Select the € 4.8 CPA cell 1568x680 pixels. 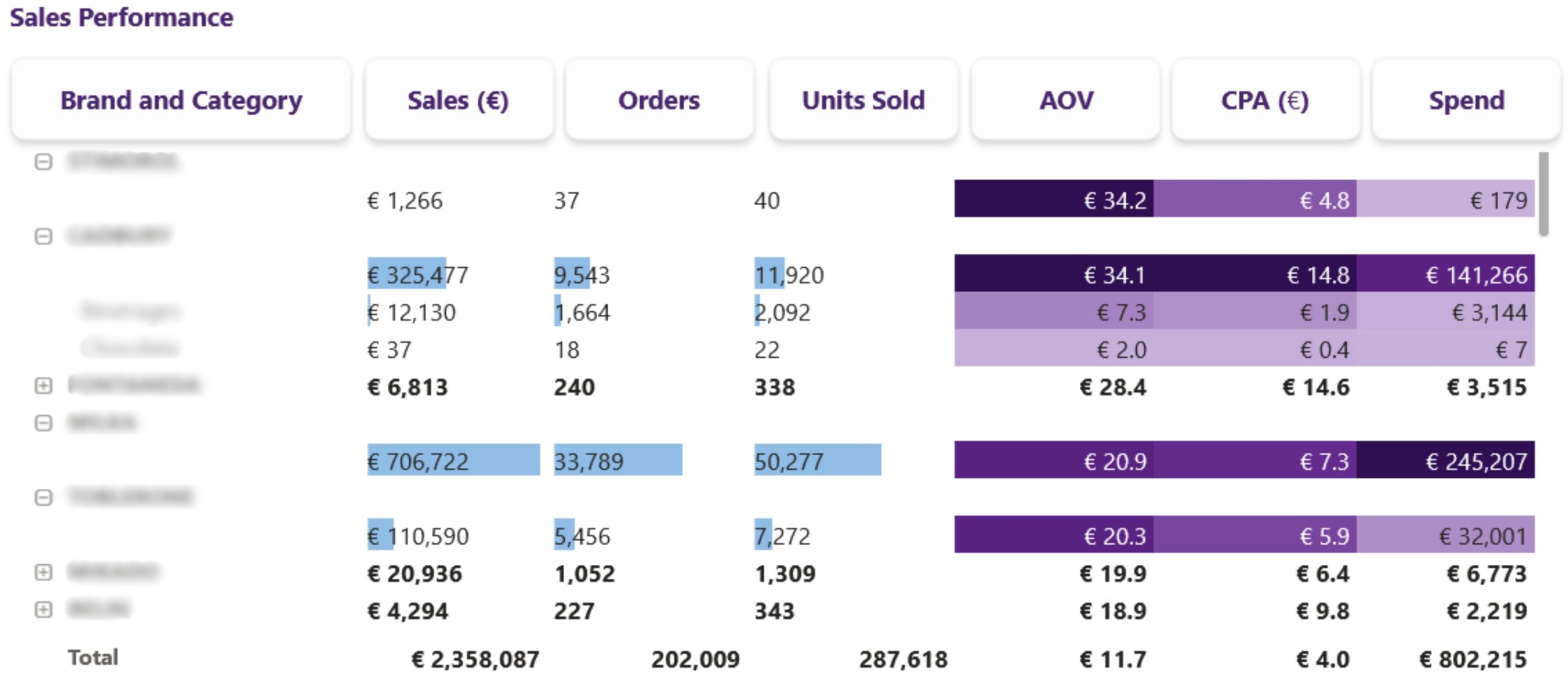pyautogui.click(x=1255, y=198)
